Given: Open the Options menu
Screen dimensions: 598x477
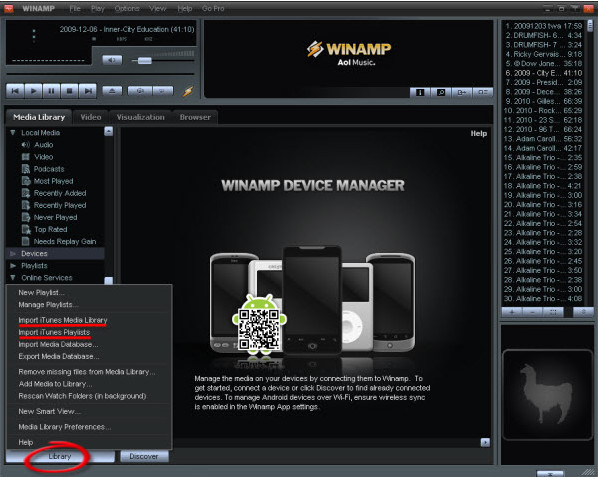Looking at the screenshot, I should tap(127, 8).
